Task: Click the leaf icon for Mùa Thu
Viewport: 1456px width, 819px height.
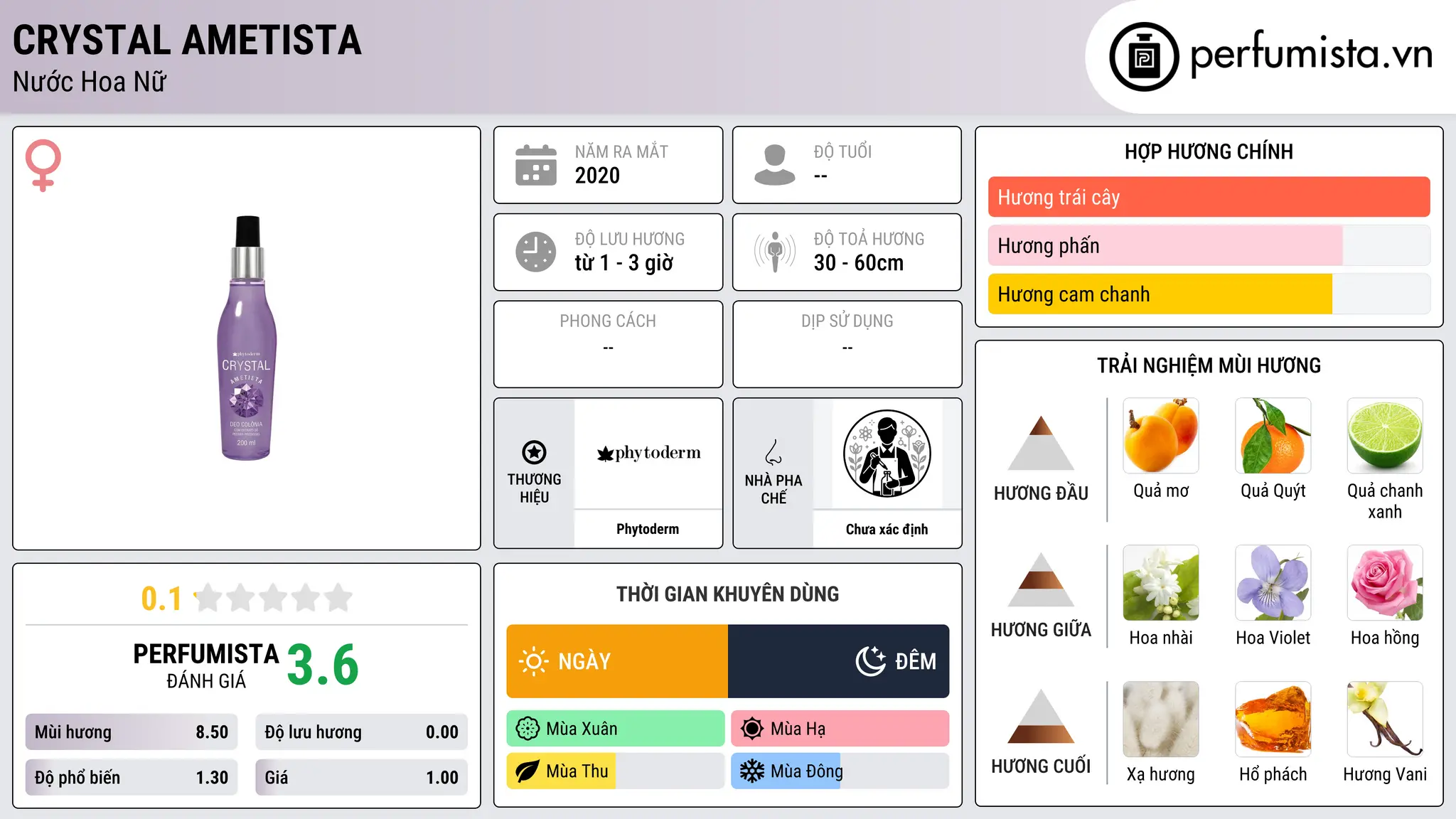Action: 528,771
